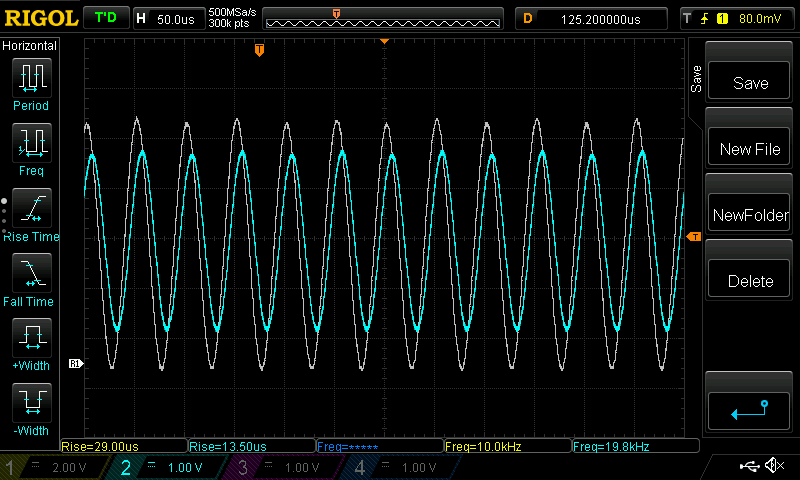Screen dimensions: 800x480
Task: Click the Delete button
Action: click(749, 281)
